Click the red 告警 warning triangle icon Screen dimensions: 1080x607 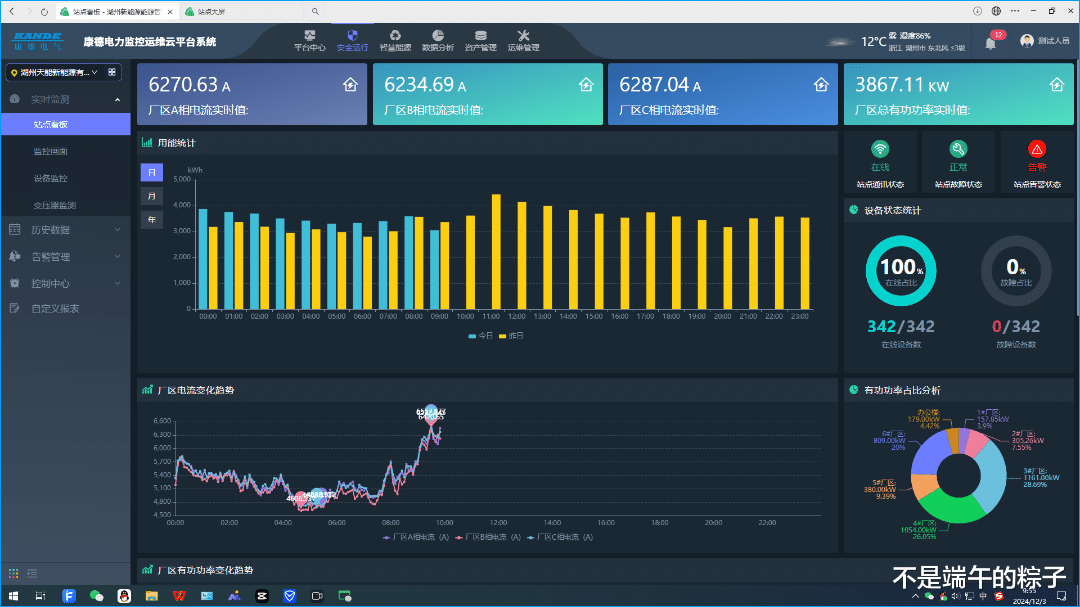pyautogui.click(x=1037, y=149)
